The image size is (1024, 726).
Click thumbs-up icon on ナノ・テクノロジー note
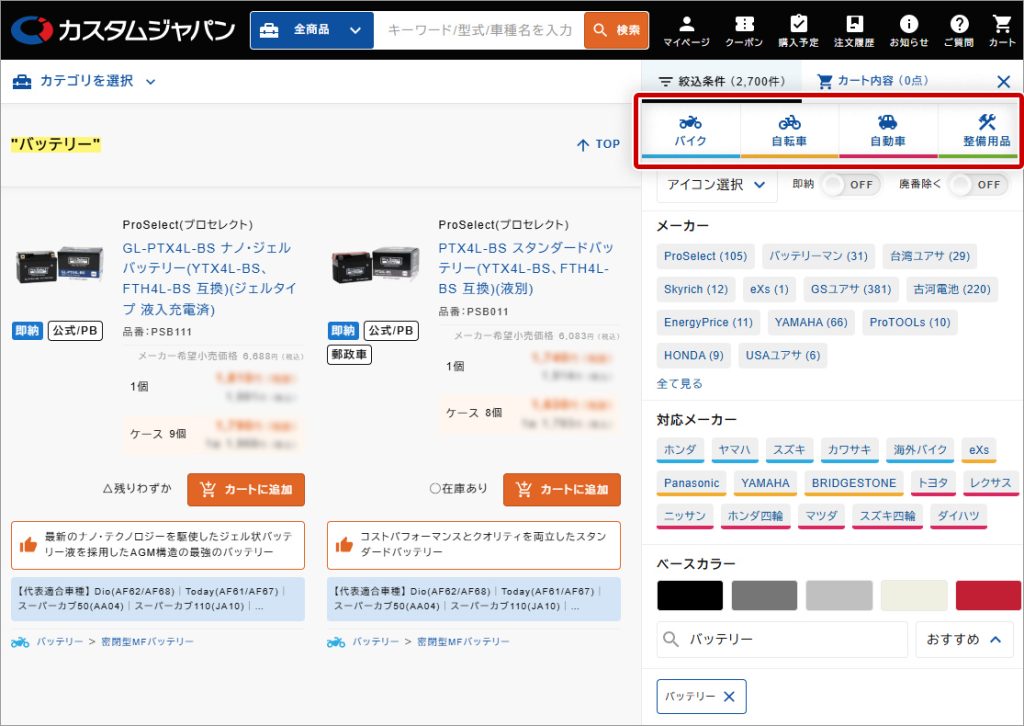pos(28,544)
